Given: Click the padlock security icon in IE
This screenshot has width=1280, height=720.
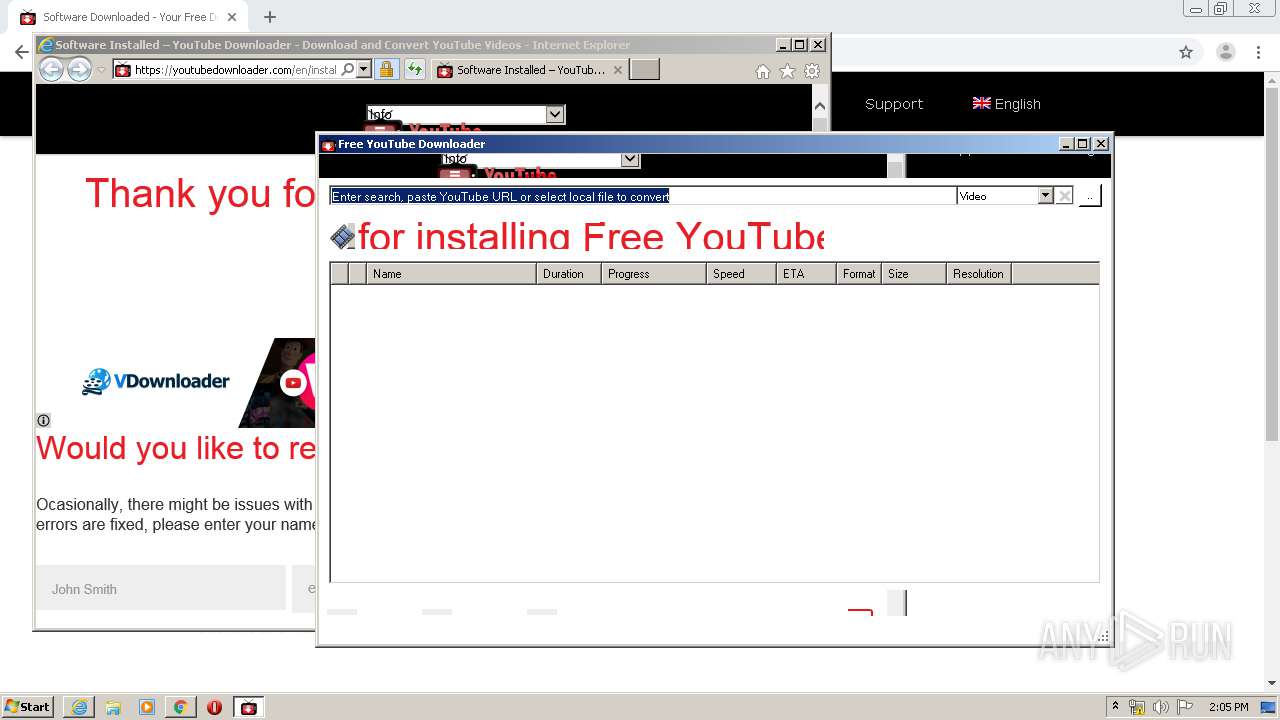Looking at the screenshot, I should click(x=387, y=69).
